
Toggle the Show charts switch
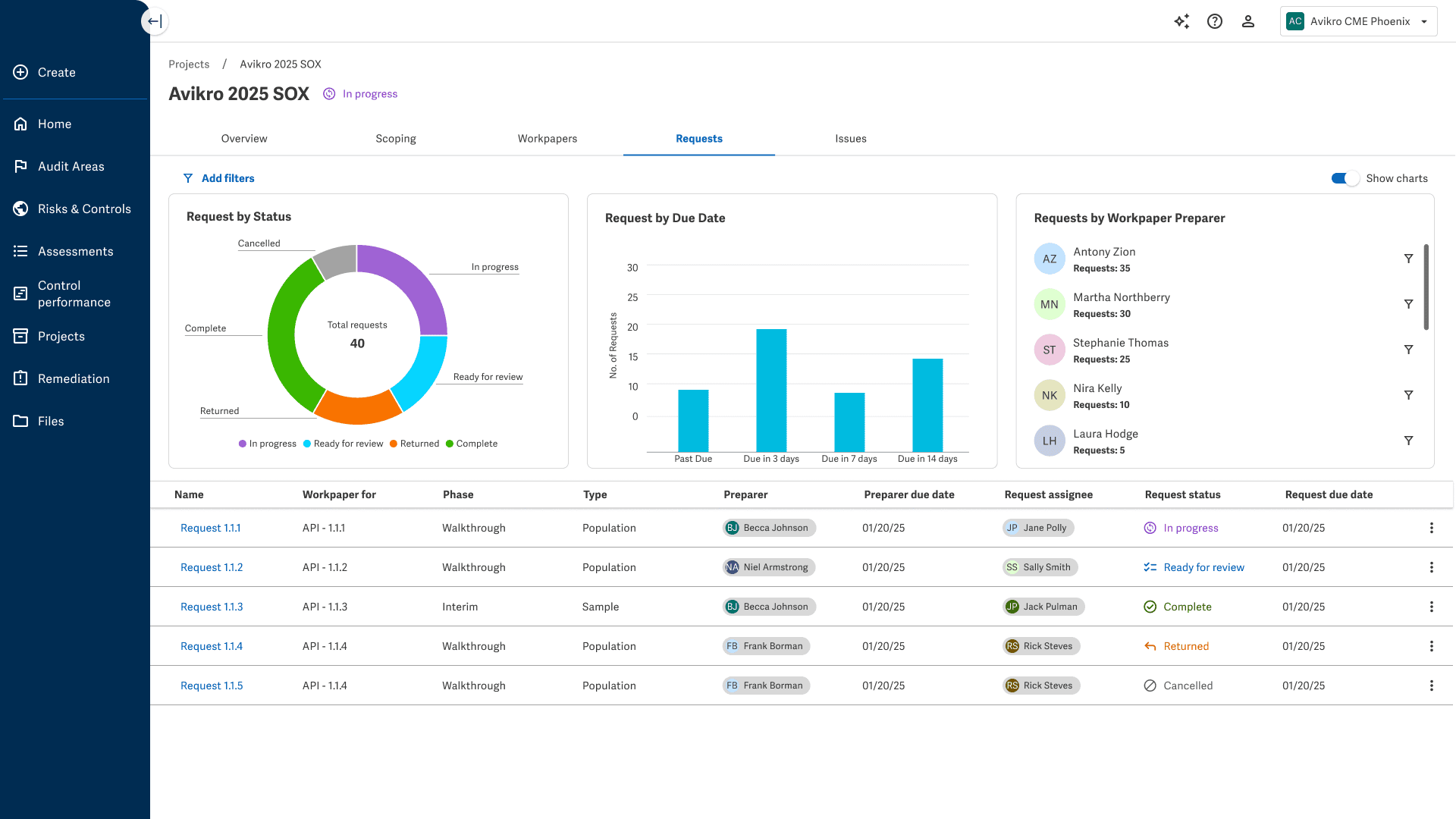1345,178
